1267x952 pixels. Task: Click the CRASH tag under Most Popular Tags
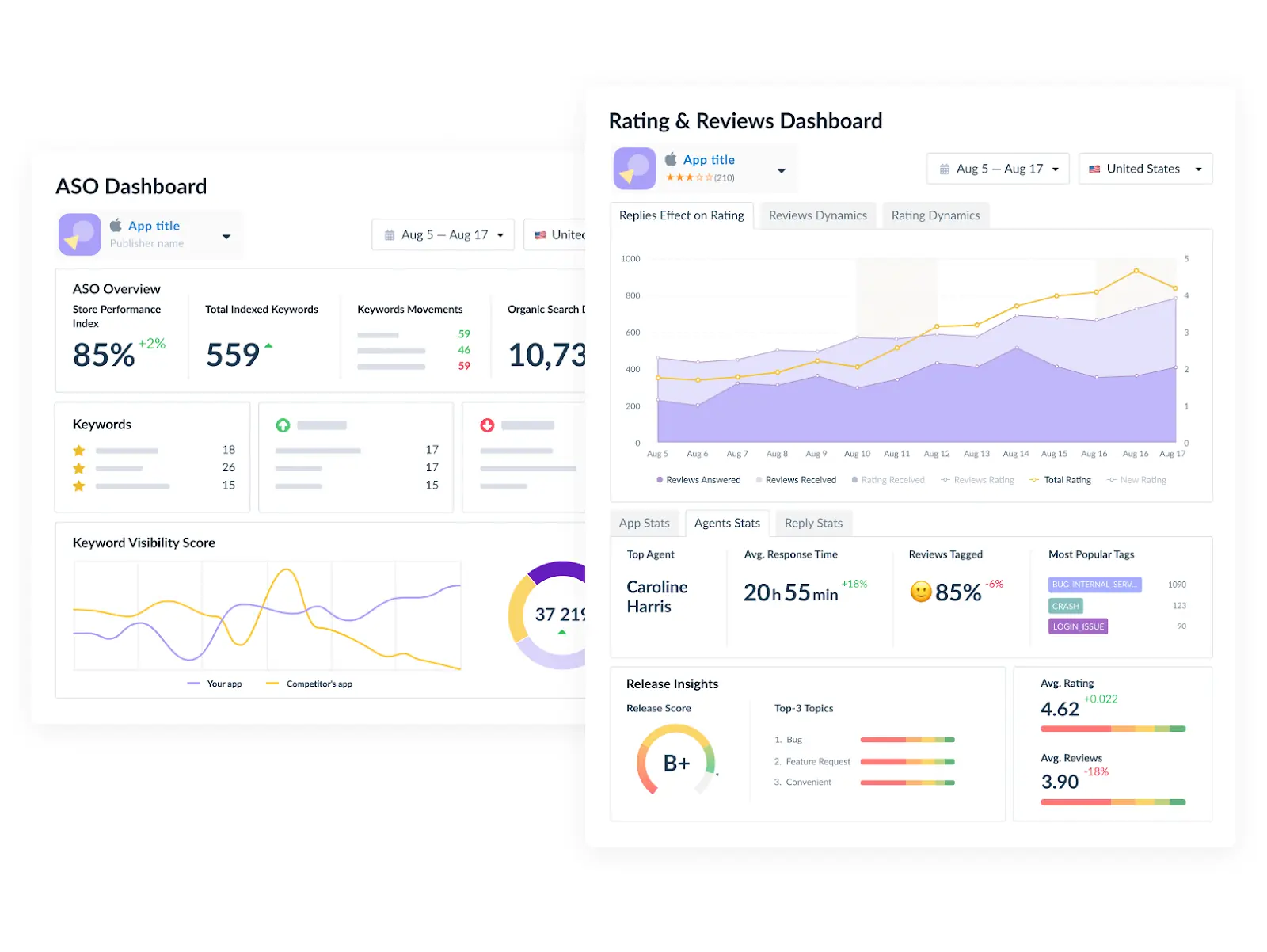pos(1065,606)
